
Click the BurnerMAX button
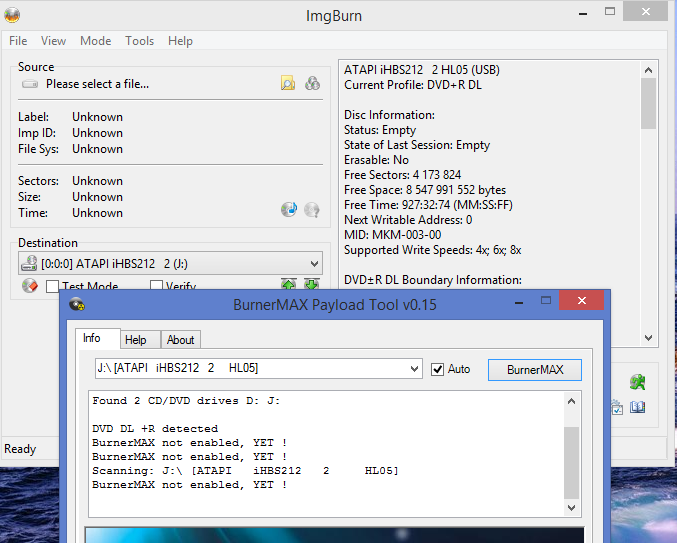[535, 369]
